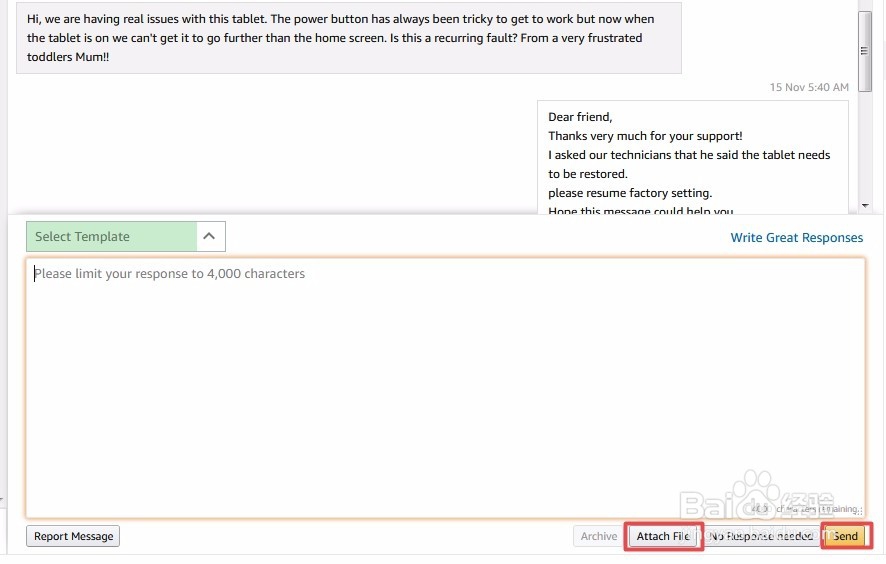Click the scrollbar thumb grip in message history
This screenshot has height=564, width=886.
pos(865,50)
